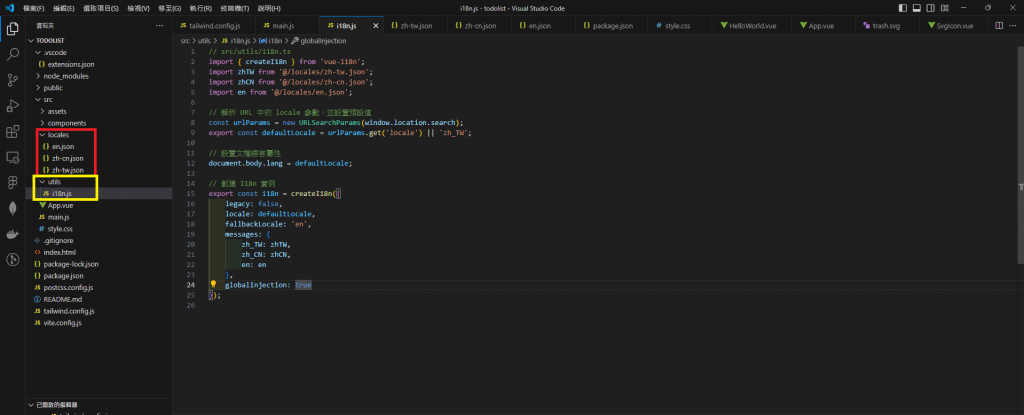Image resolution: width=1024 pixels, height=415 pixels.
Task: Open the Remote Explorer view
Action: point(12,157)
